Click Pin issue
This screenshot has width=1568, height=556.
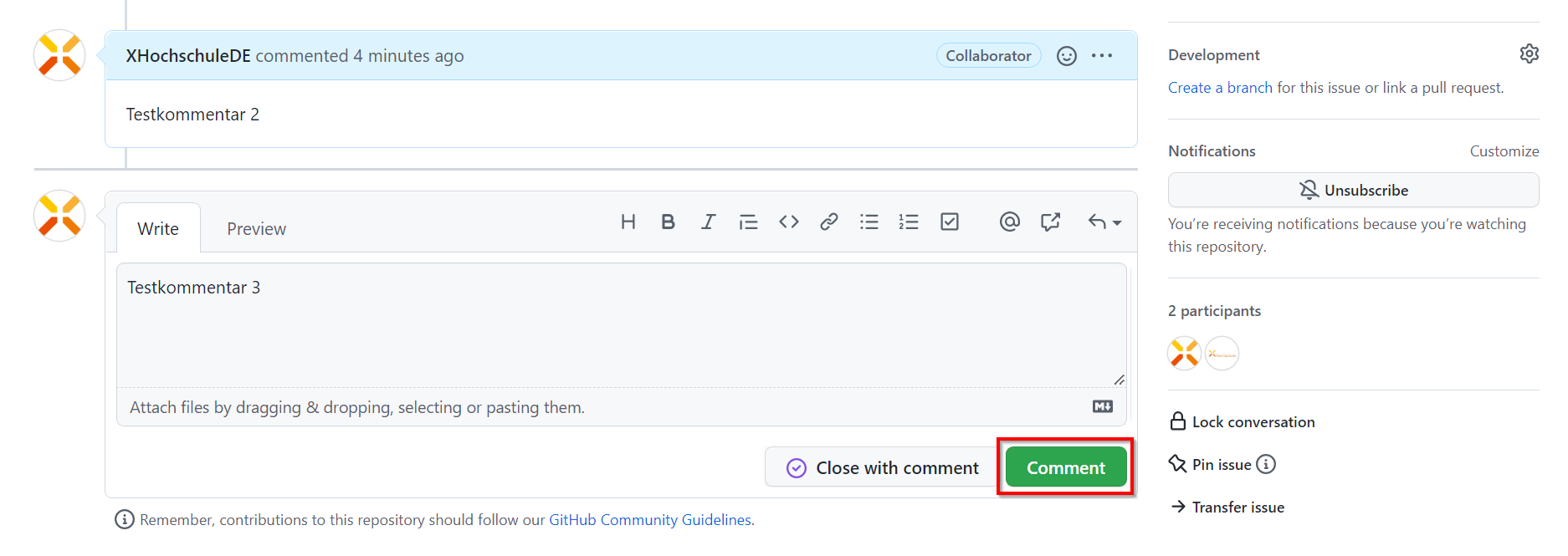(1211, 464)
